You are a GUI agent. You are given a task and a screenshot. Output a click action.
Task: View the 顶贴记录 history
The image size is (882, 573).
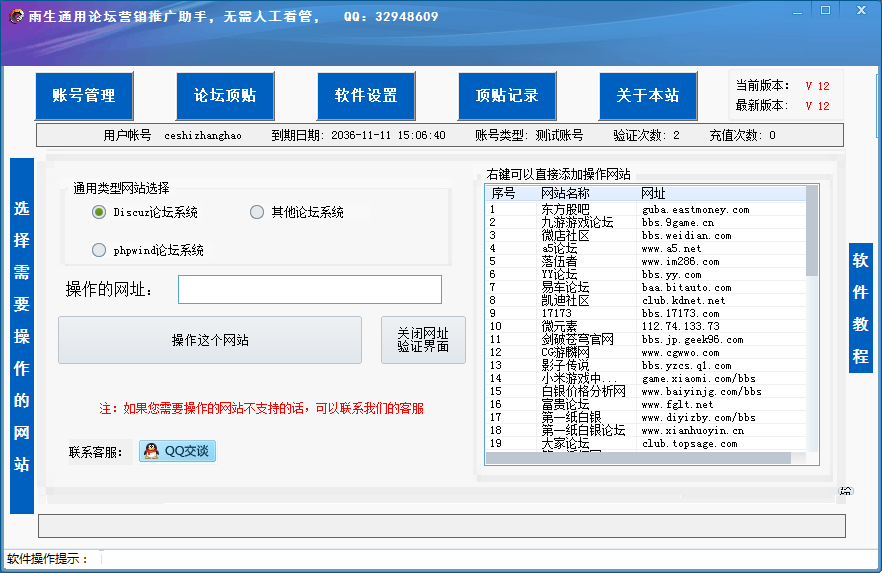point(507,96)
